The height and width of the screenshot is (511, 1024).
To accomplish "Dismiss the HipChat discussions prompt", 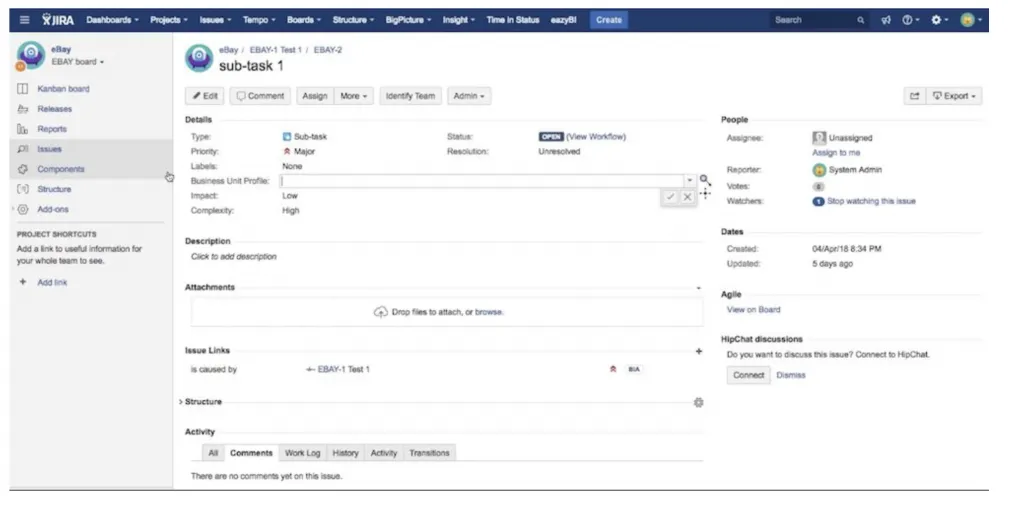I will [x=791, y=376].
